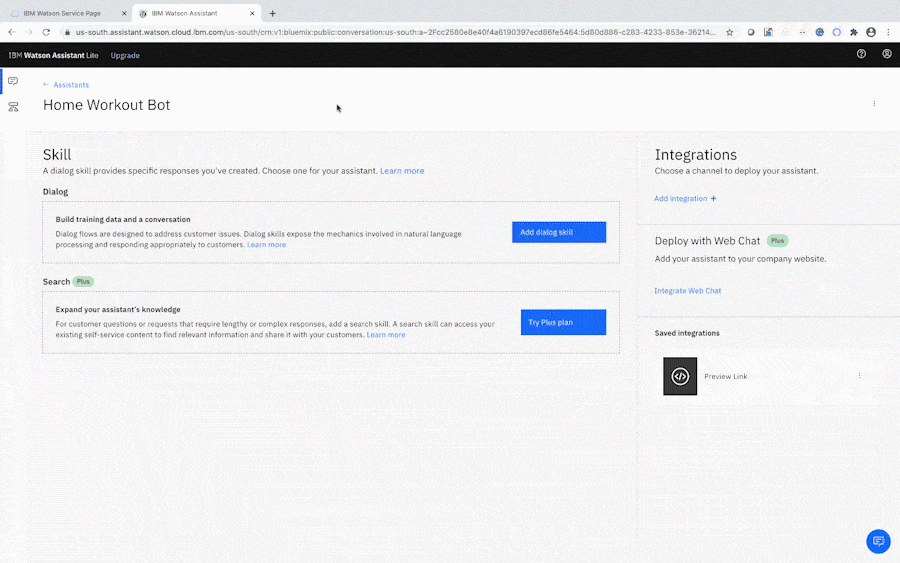Open the help question mark icon
This screenshot has width=900, height=563.
(x=861, y=54)
